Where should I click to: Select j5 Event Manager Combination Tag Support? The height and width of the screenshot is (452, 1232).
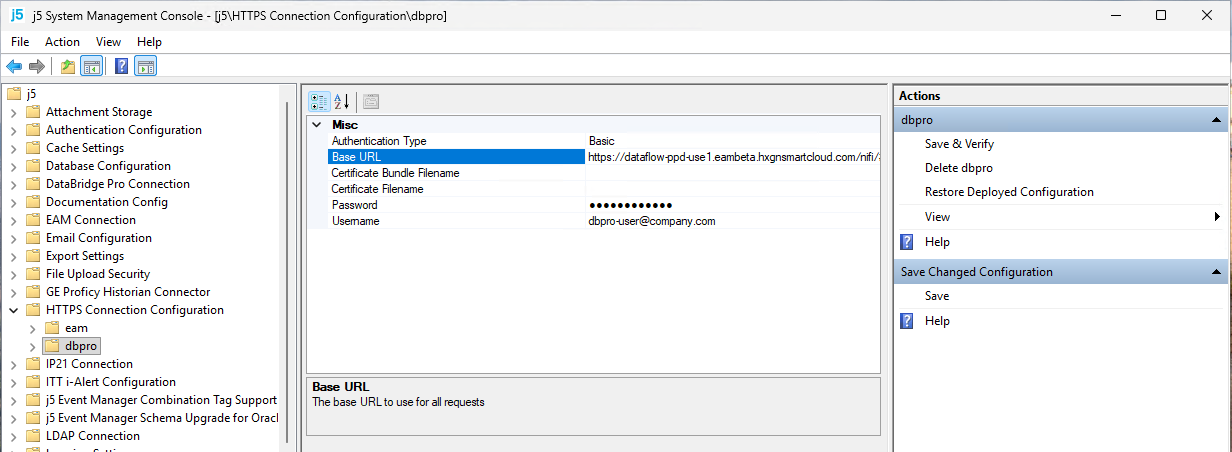(161, 400)
